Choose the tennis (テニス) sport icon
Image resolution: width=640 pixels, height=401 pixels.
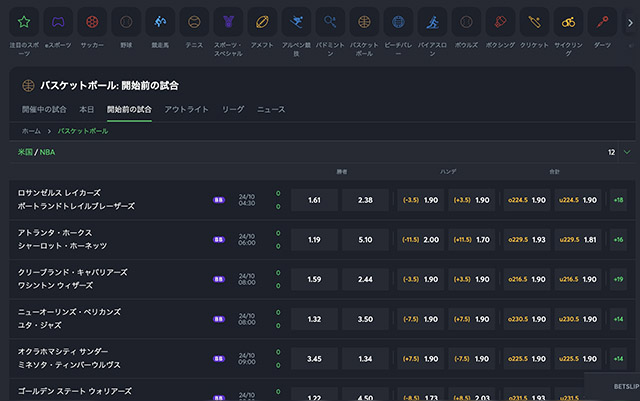tap(194, 21)
